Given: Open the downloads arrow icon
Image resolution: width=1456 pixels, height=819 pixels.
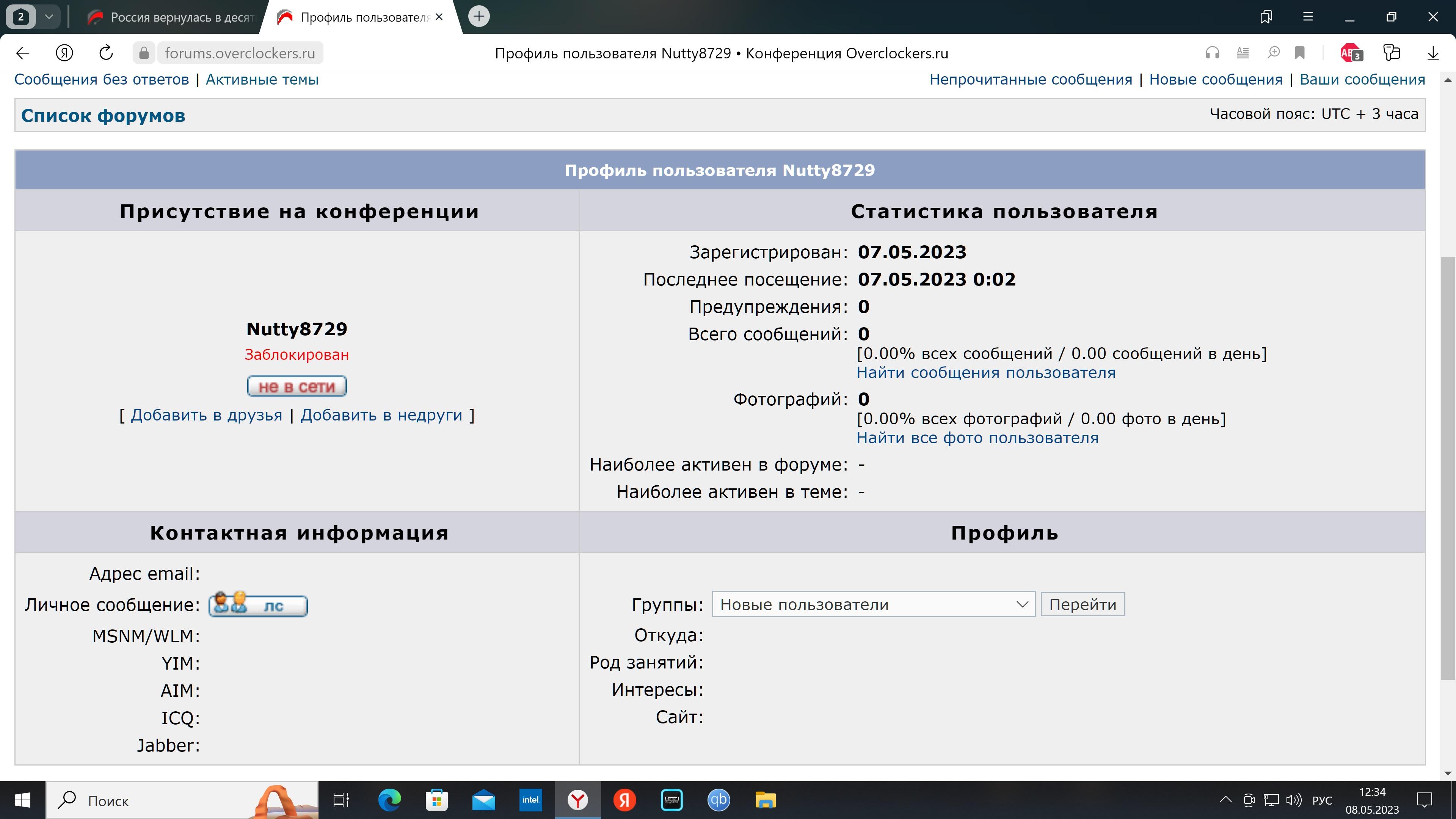Looking at the screenshot, I should click(x=1433, y=53).
